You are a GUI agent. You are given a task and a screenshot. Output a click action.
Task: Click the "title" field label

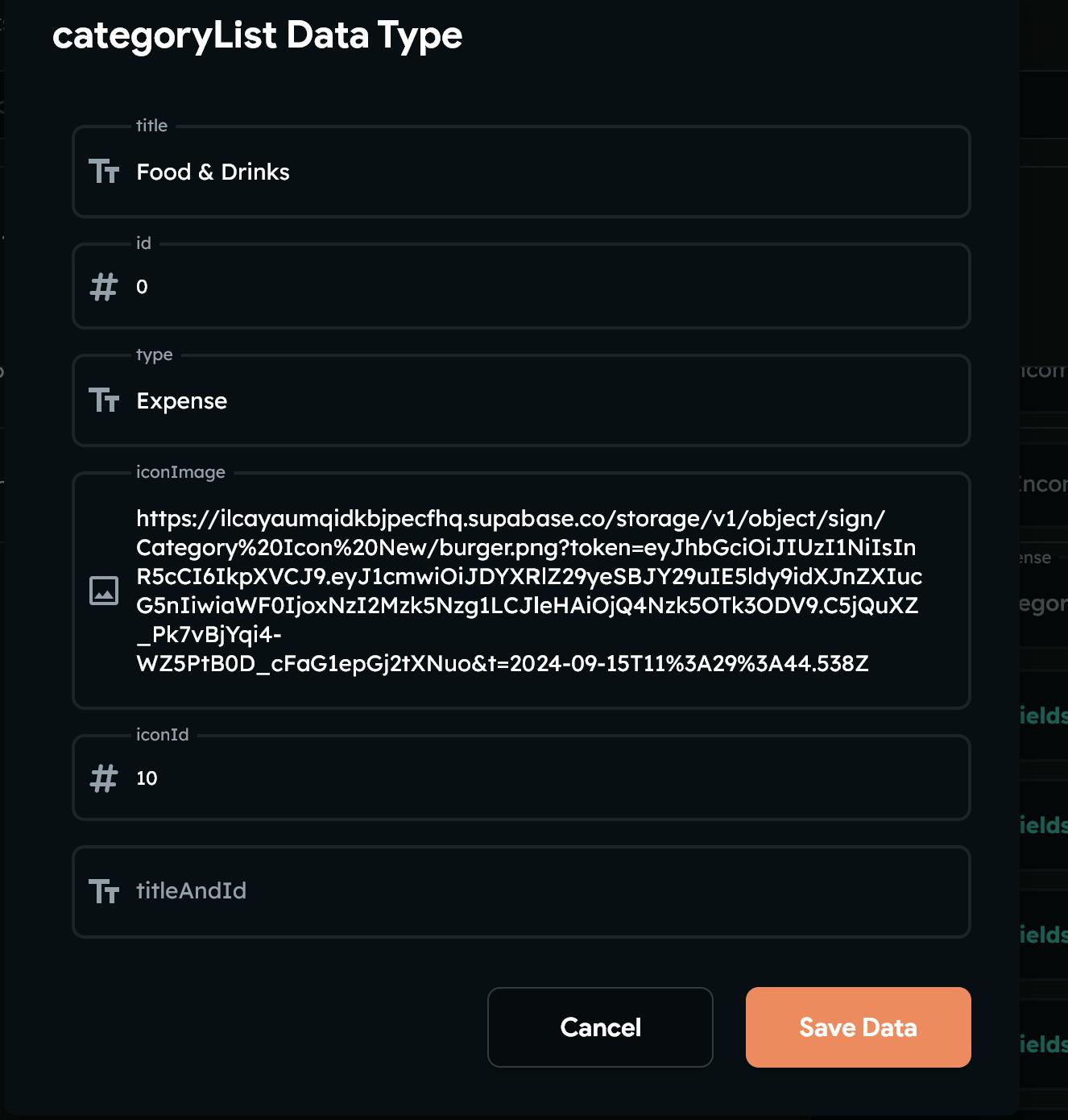(151, 126)
